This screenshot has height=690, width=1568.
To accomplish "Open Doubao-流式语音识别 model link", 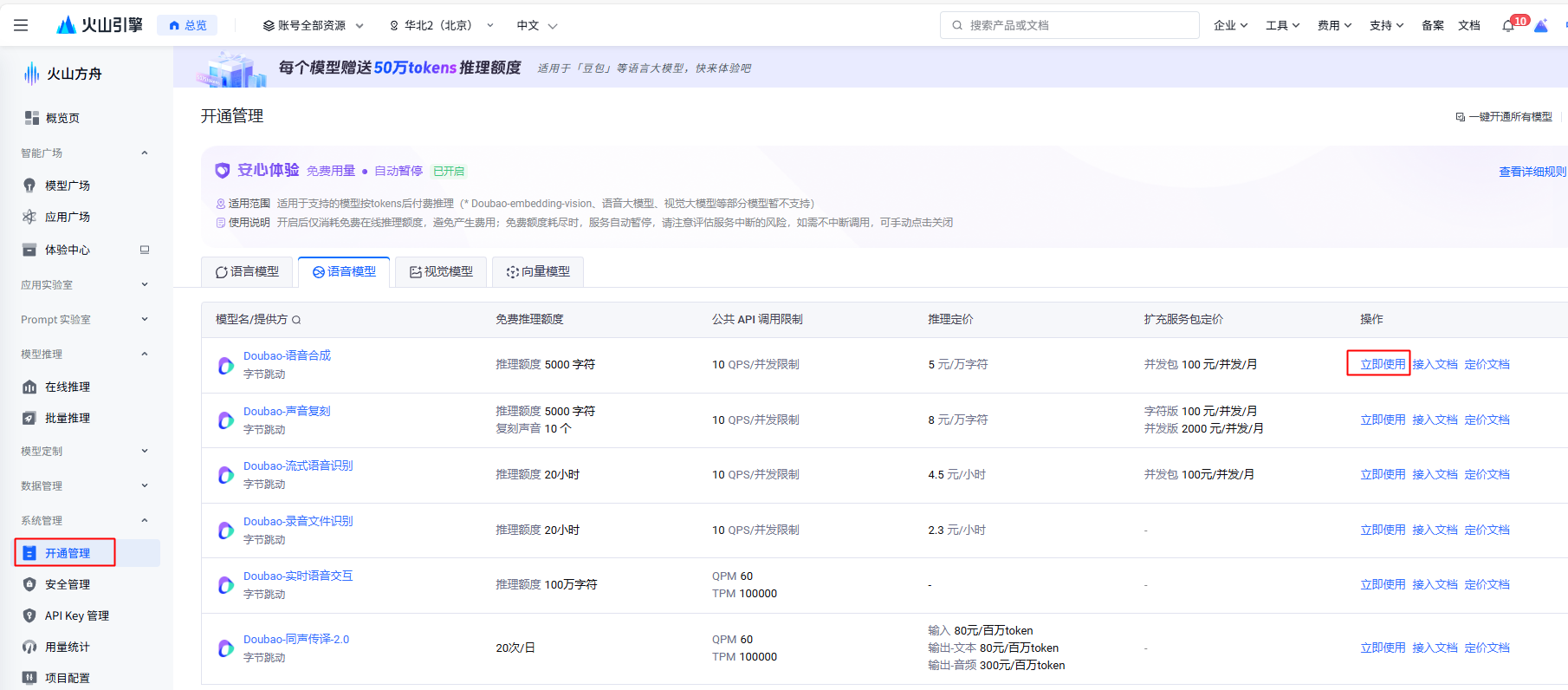I will 298,465.
